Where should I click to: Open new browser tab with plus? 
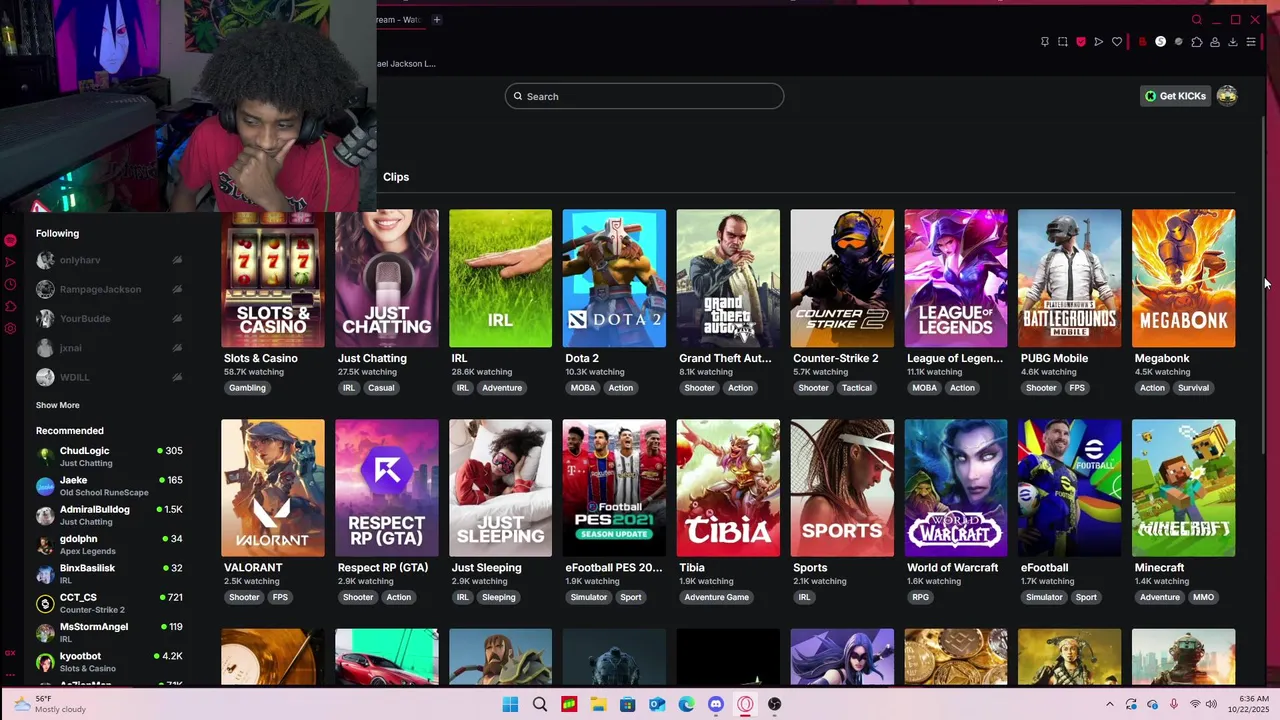(x=436, y=19)
